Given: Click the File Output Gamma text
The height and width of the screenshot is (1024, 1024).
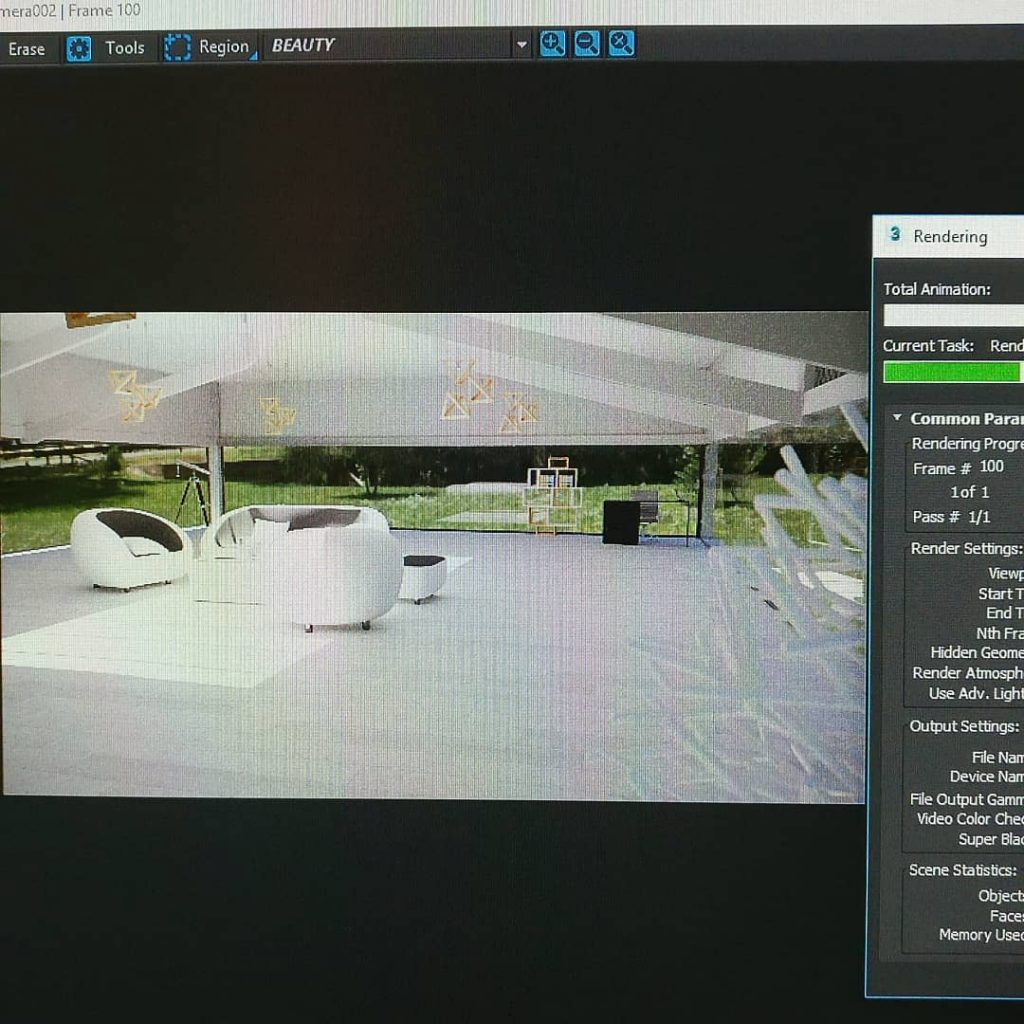Looking at the screenshot, I should pos(967,799).
